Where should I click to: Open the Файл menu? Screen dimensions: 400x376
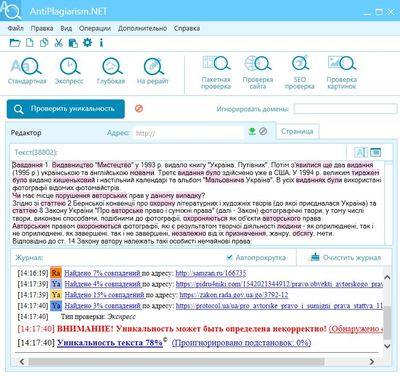[x=16, y=28]
